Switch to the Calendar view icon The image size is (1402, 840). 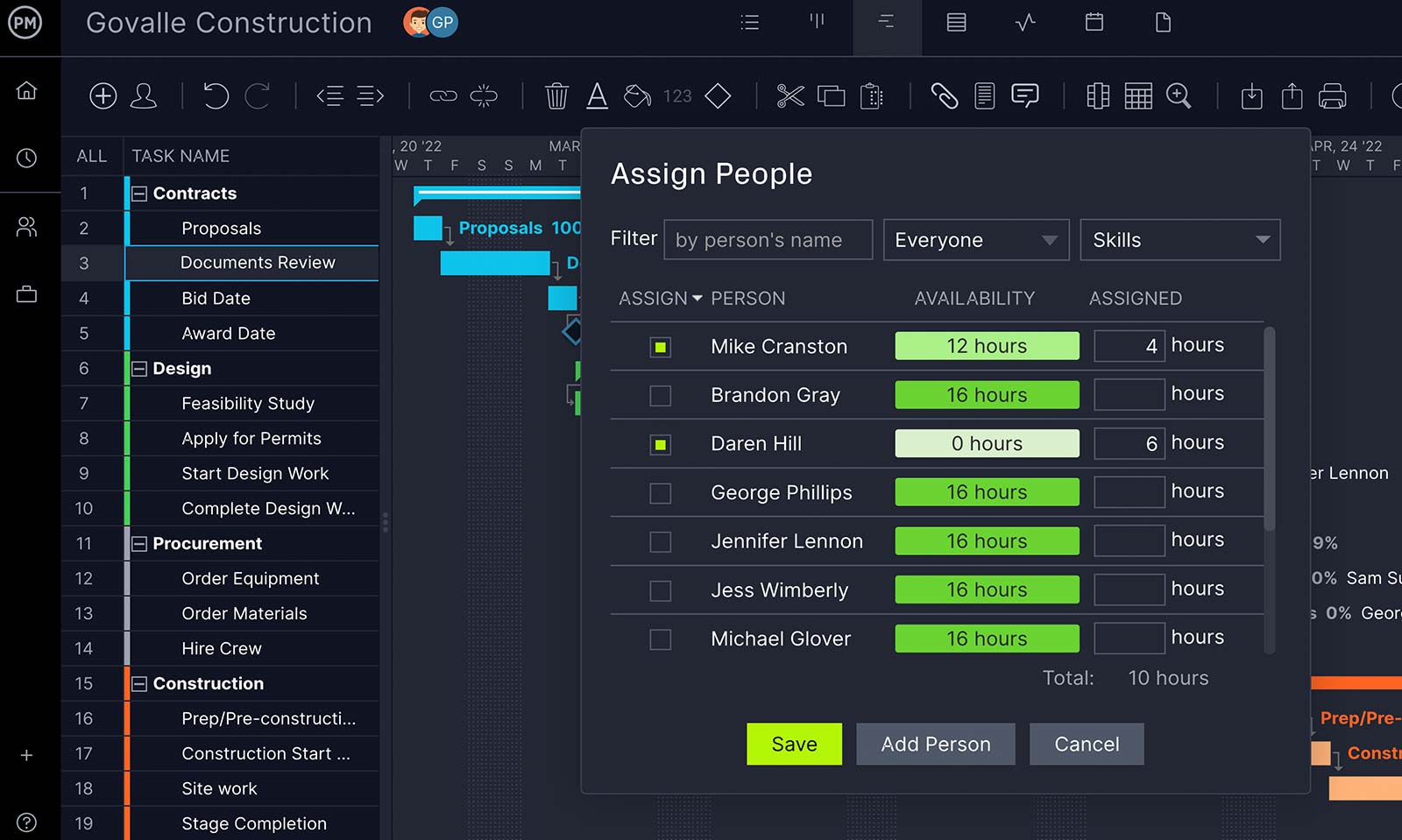coord(1094,23)
